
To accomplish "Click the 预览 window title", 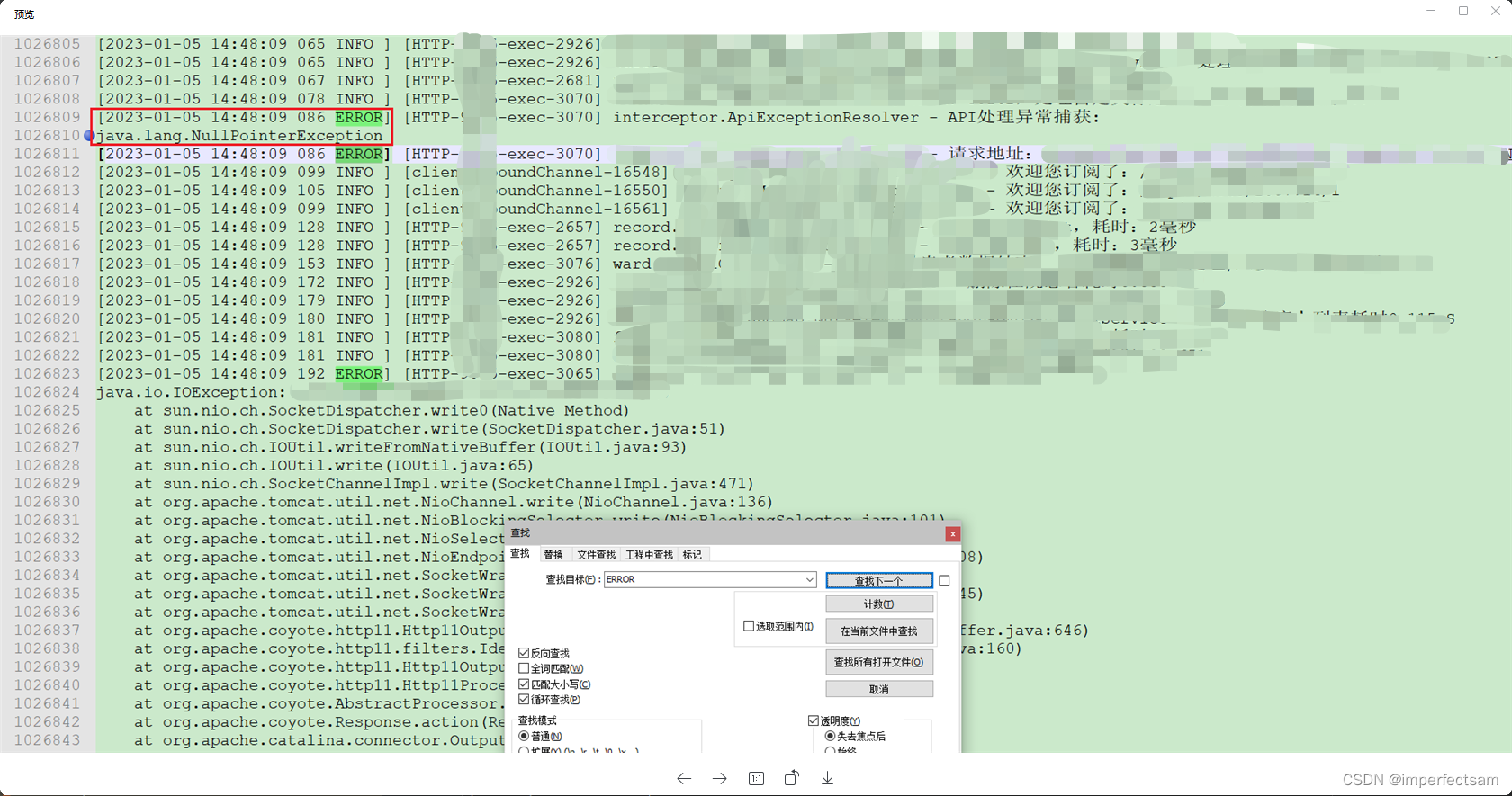I will click(x=24, y=14).
